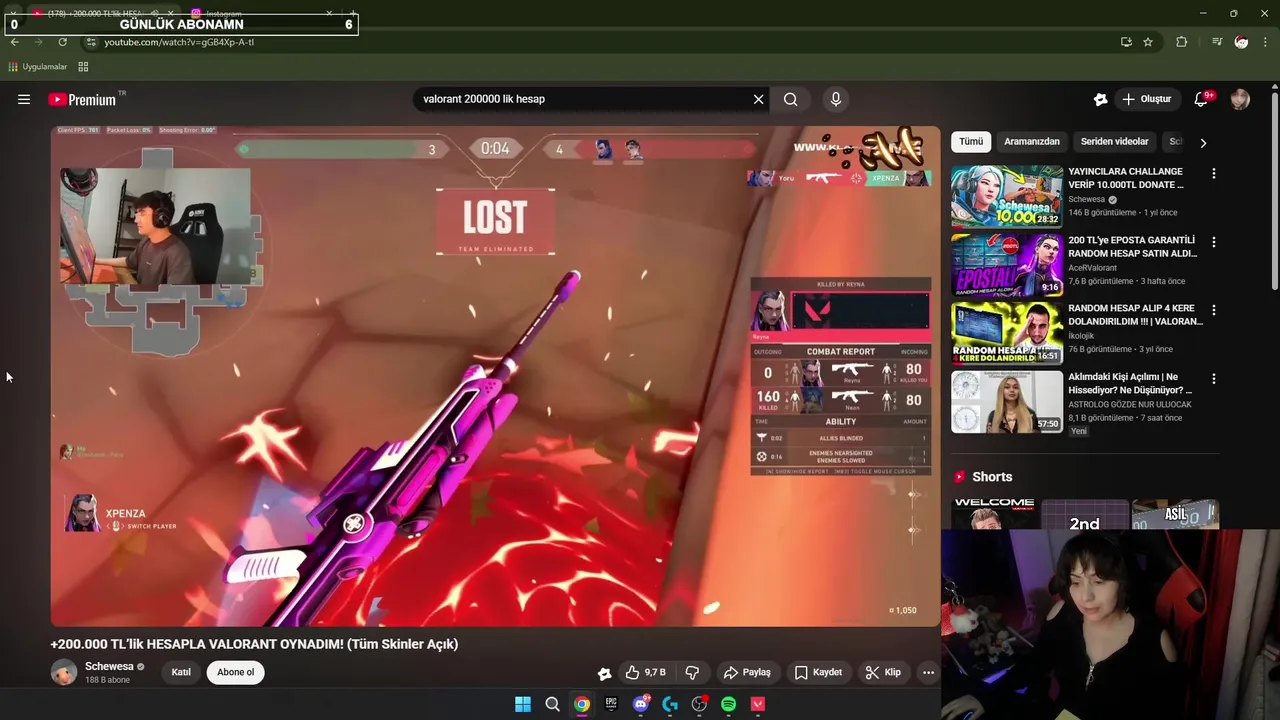Select the Tümü filter chip
Image resolution: width=1280 pixels, height=720 pixels.
[x=971, y=142]
